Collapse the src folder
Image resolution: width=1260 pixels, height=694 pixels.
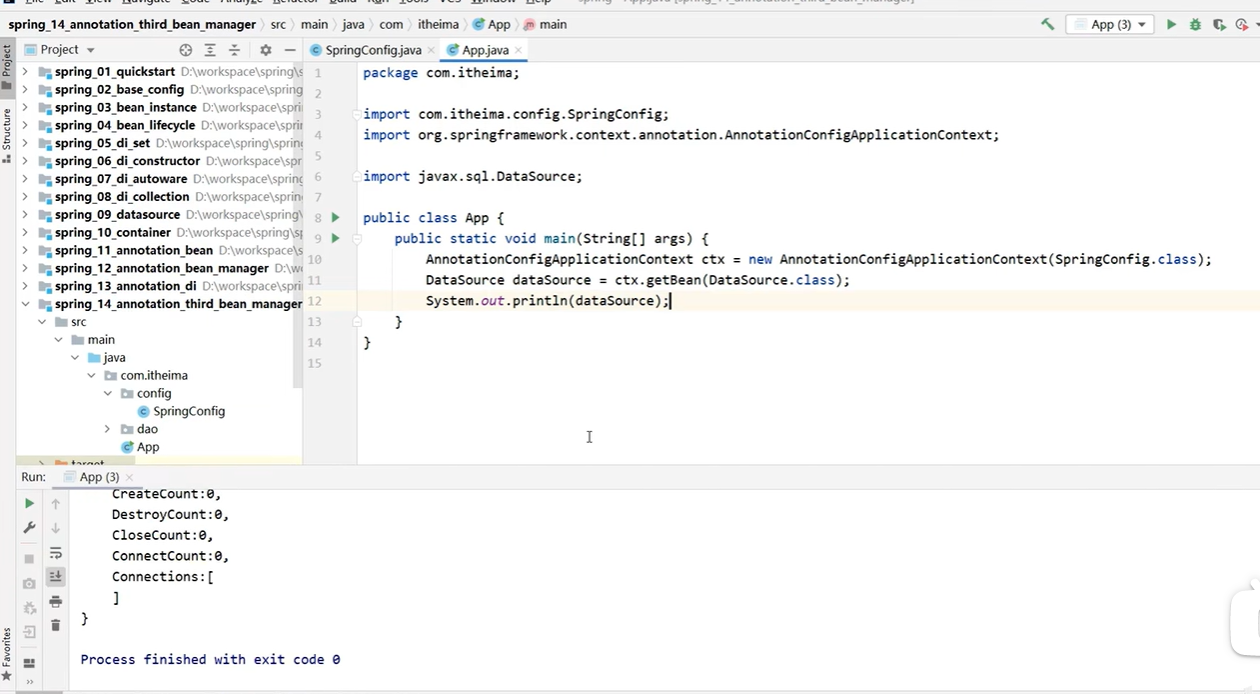pos(43,322)
